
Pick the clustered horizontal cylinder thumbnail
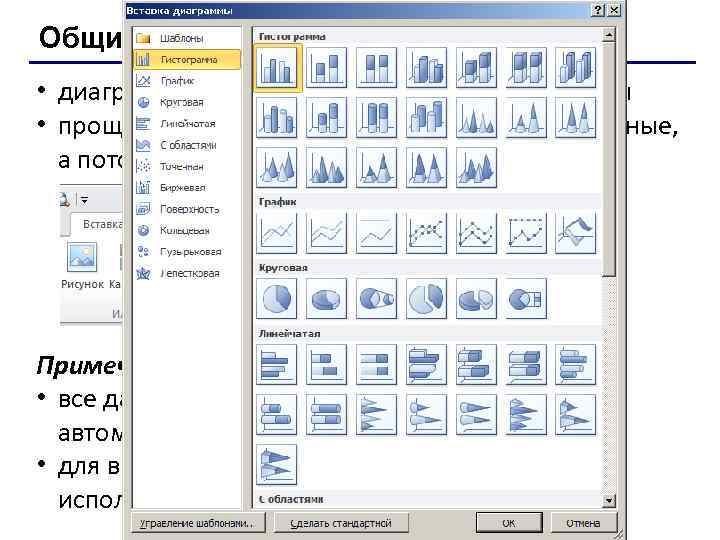point(576,365)
